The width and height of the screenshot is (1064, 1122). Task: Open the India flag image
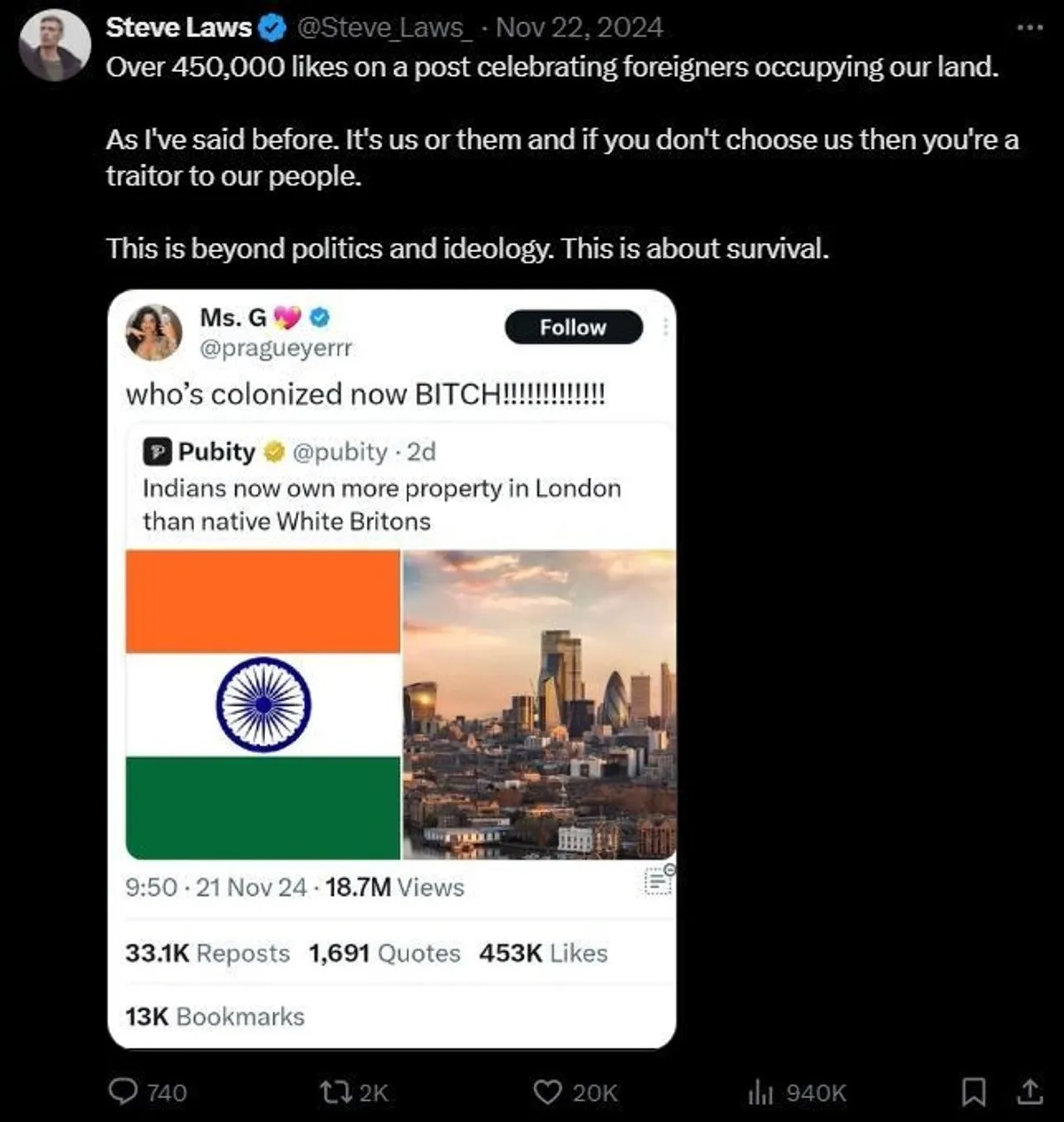coord(263,704)
